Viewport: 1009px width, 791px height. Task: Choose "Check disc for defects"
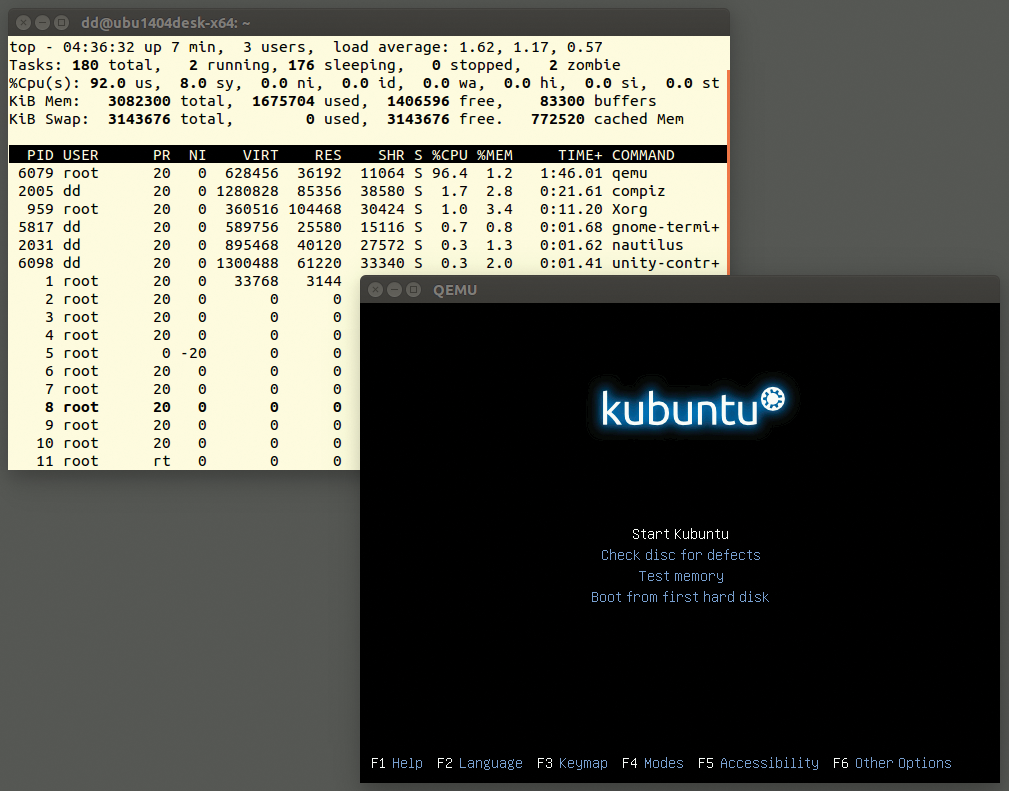tap(680, 554)
